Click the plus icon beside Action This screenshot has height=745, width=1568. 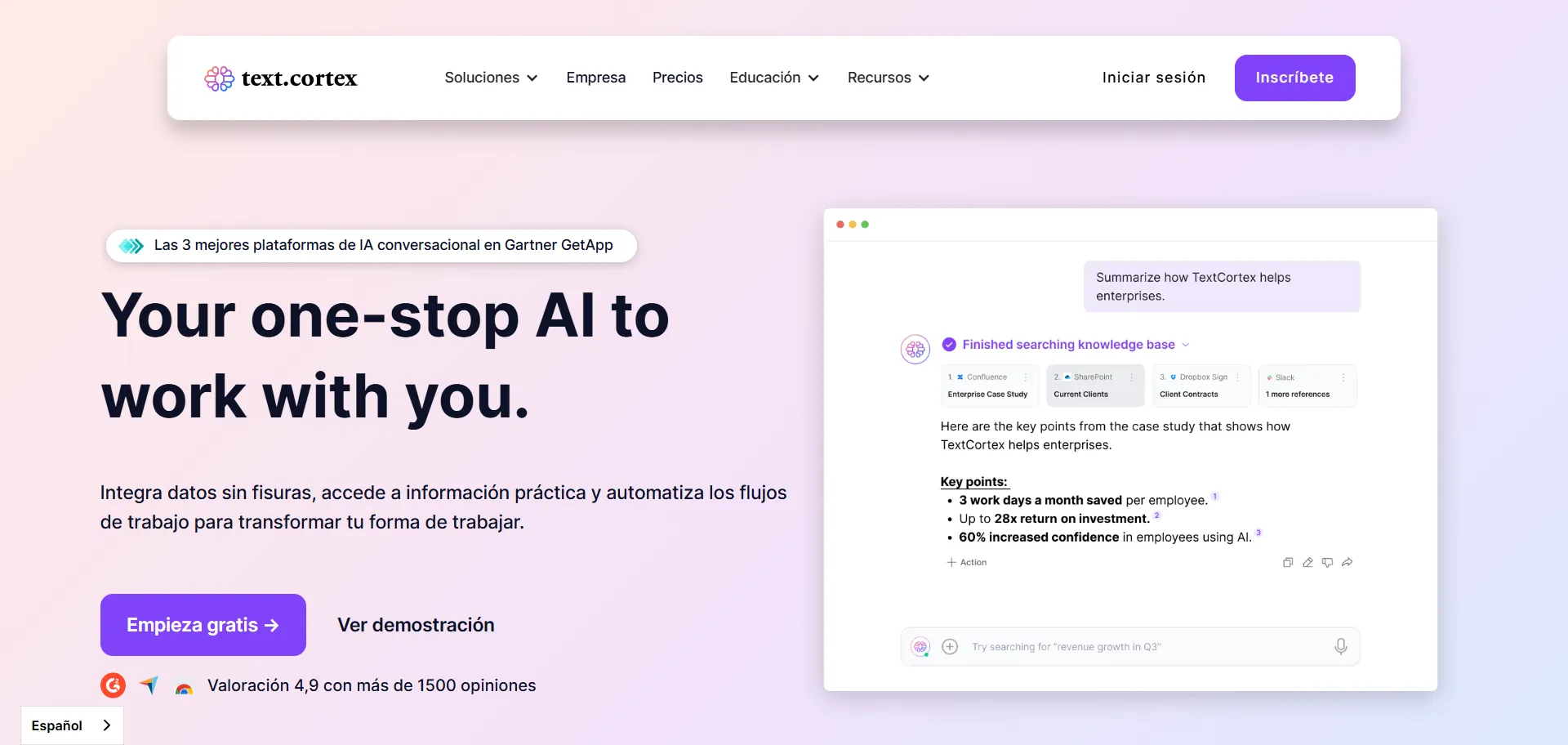[951, 562]
